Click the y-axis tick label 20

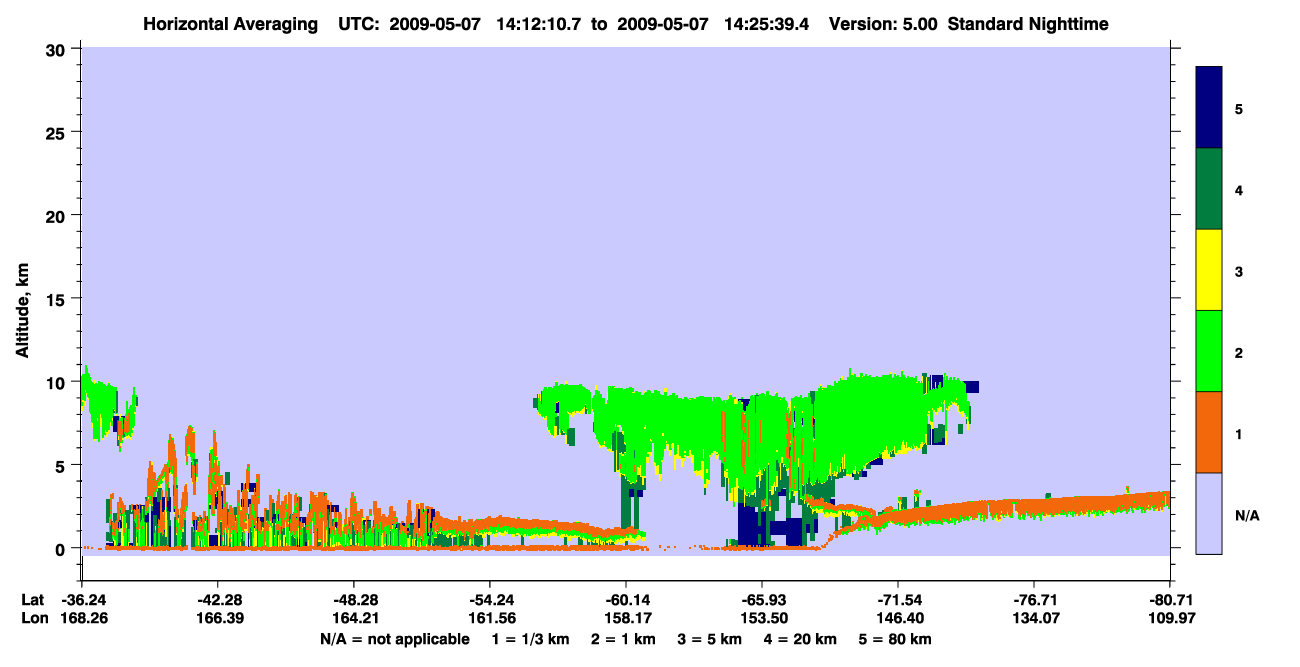point(58,215)
